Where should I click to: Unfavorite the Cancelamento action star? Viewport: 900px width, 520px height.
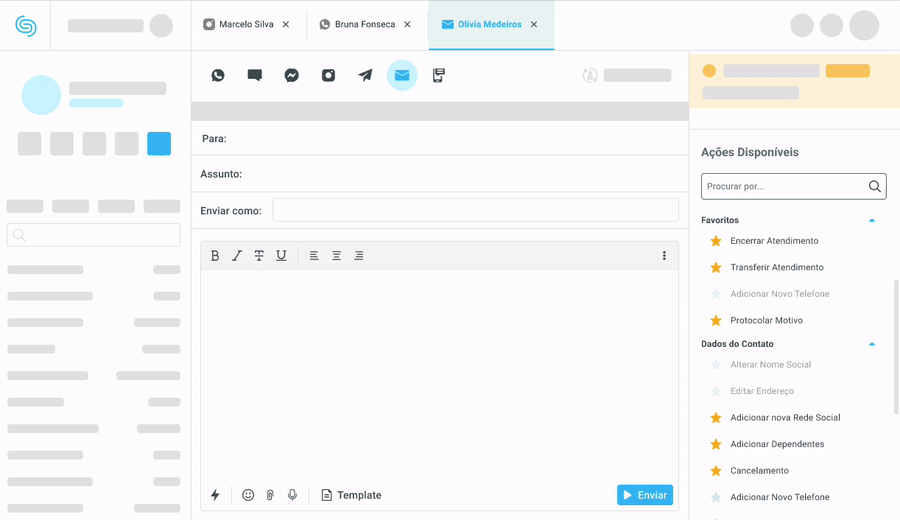tap(715, 471)
